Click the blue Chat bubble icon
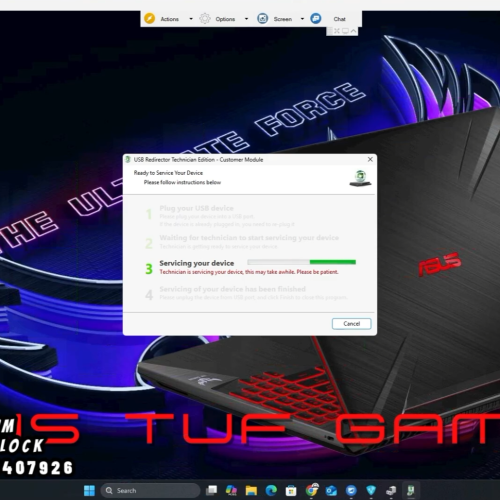Image resolution: width=500 pixels, height=500 pixels. pyautogui.click(x=316, y=18)
